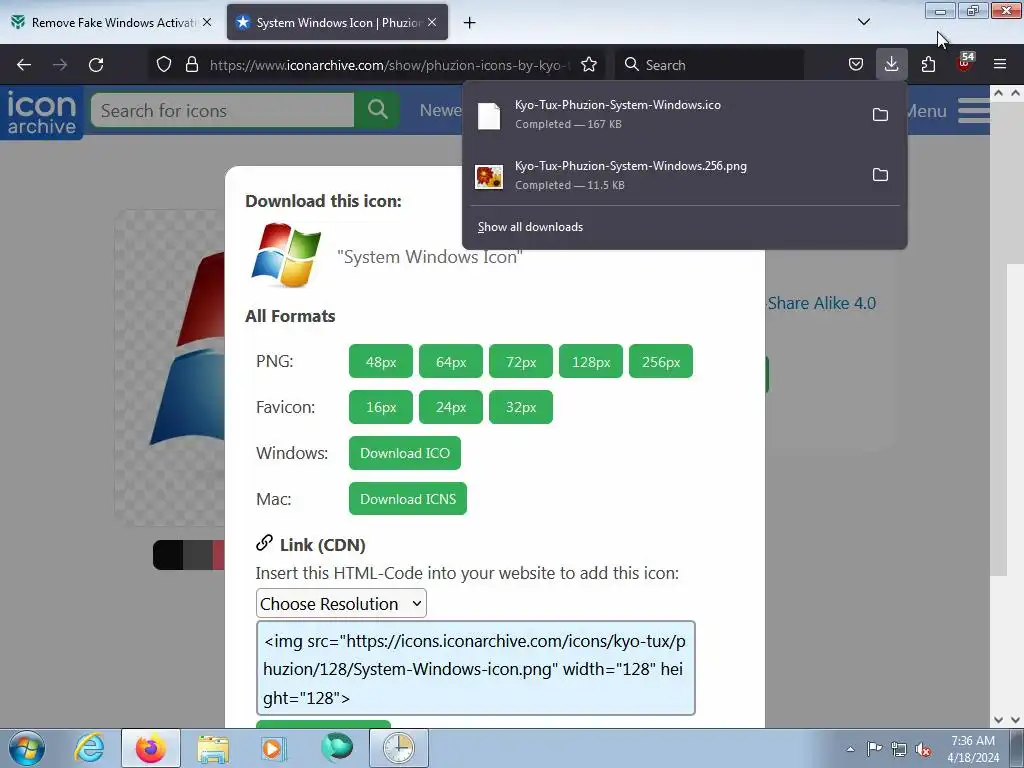Viewport: 1024px width, 768px height.
Task: Open the Newest menu item
Action: pos(441,110)
